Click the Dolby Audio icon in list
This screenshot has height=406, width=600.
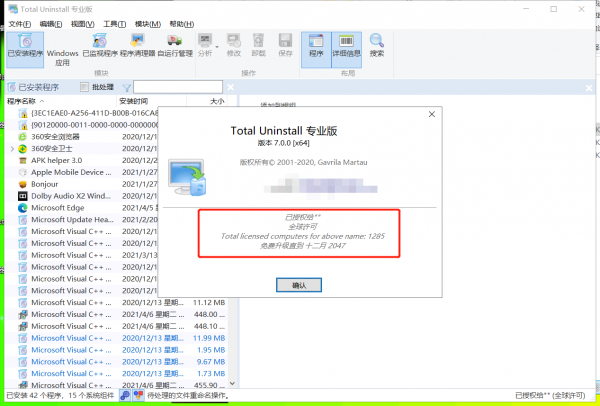coord(23,196)
